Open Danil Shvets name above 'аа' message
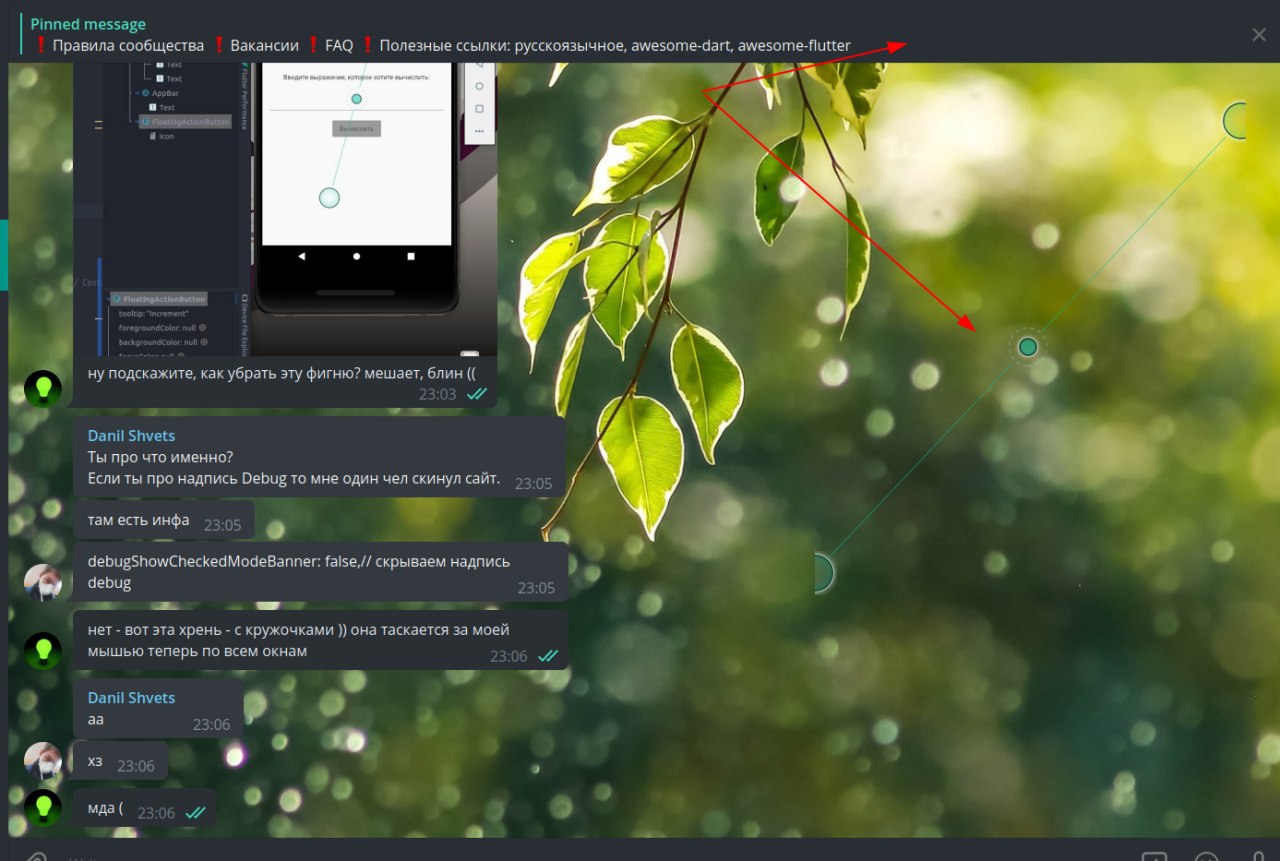This screenshot has width=1280, height=861. (131, 697)
